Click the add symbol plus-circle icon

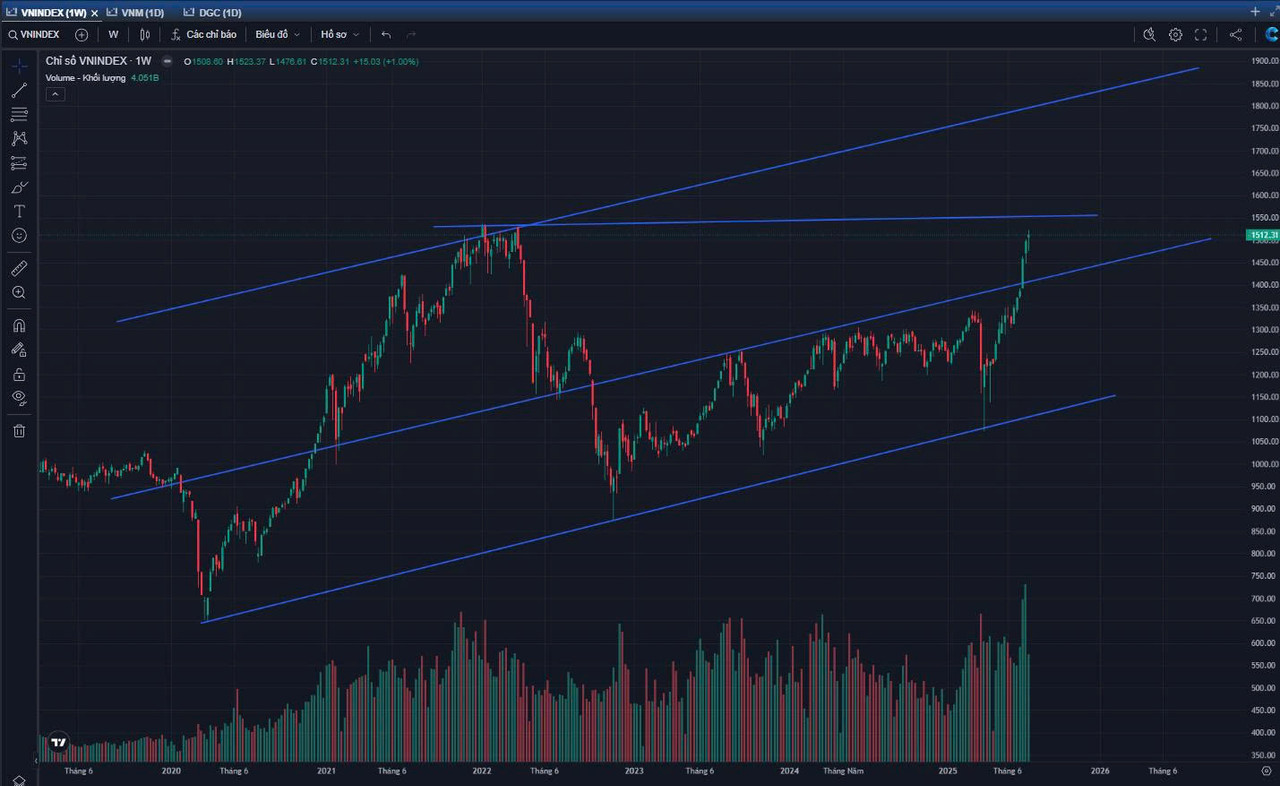(x=82, y=34)
